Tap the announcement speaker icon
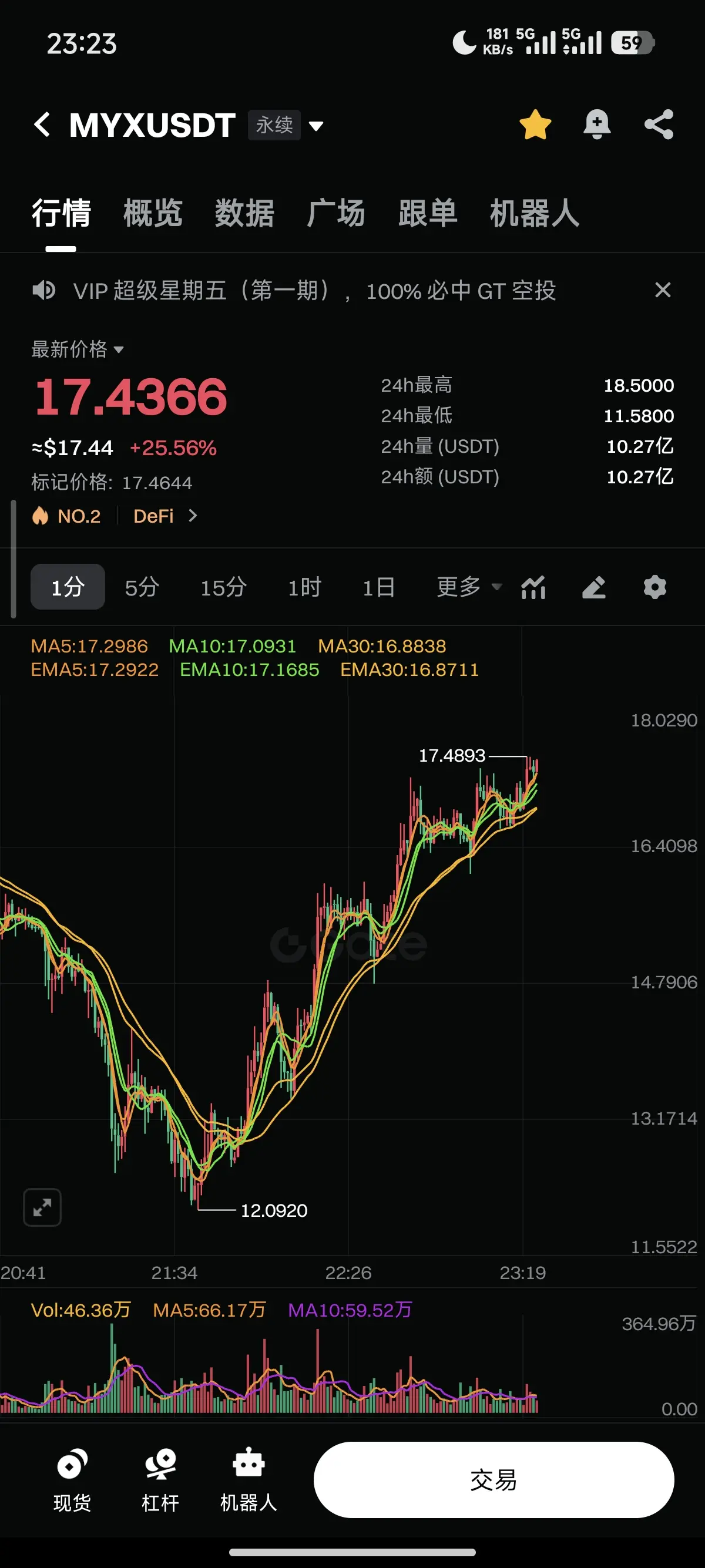705x1568 pixels. click(44, 290)
